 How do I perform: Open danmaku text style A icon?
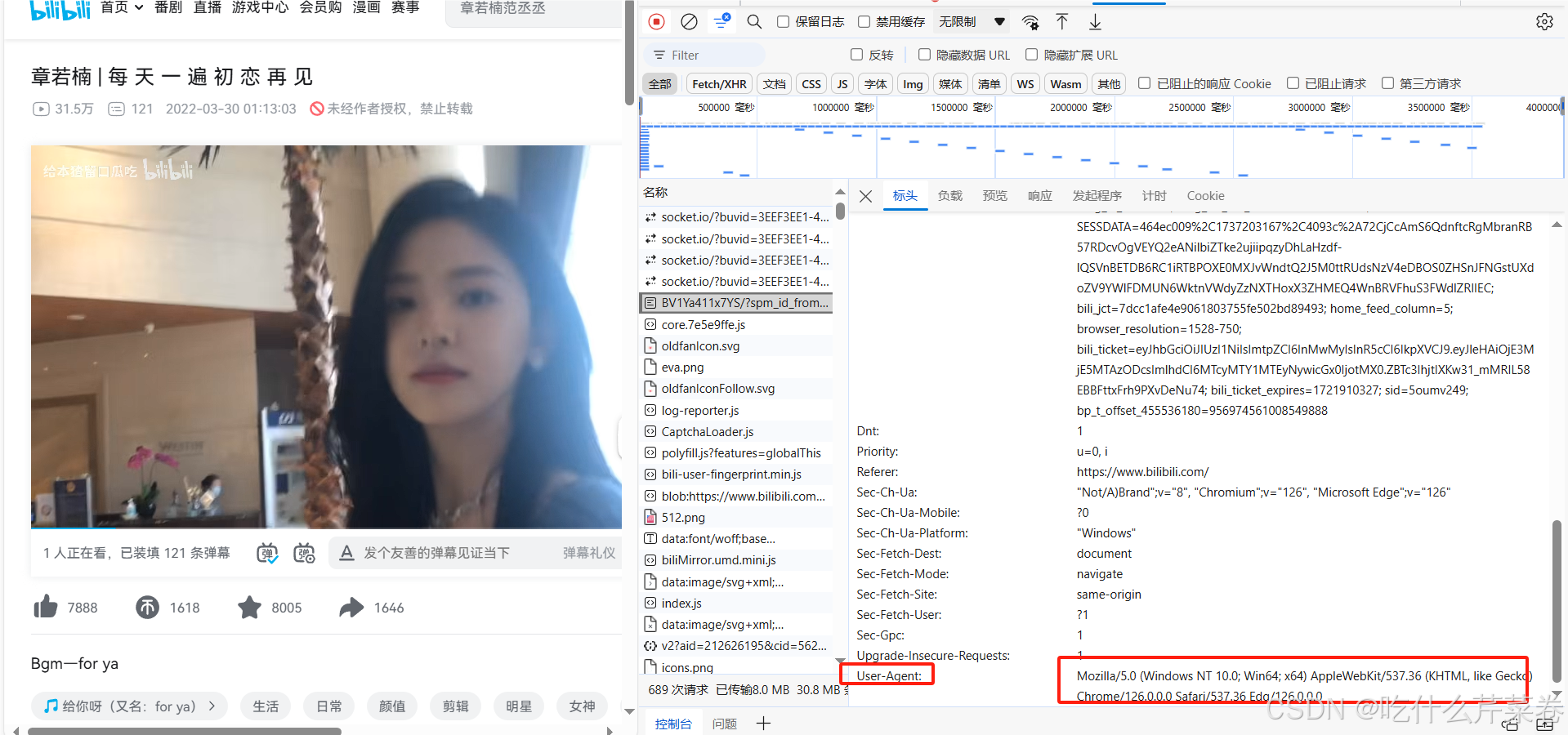346,553
